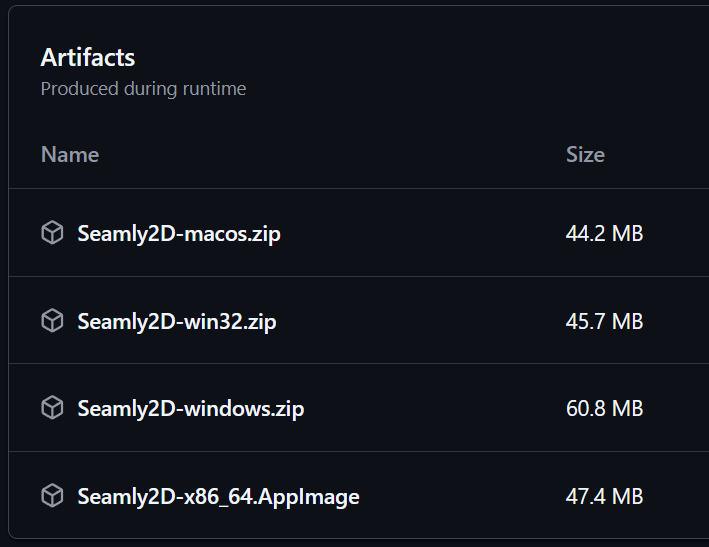Click the divider between macos and win32 rows
The width and height of the screenshot is (709, 547).
(360, 276)
